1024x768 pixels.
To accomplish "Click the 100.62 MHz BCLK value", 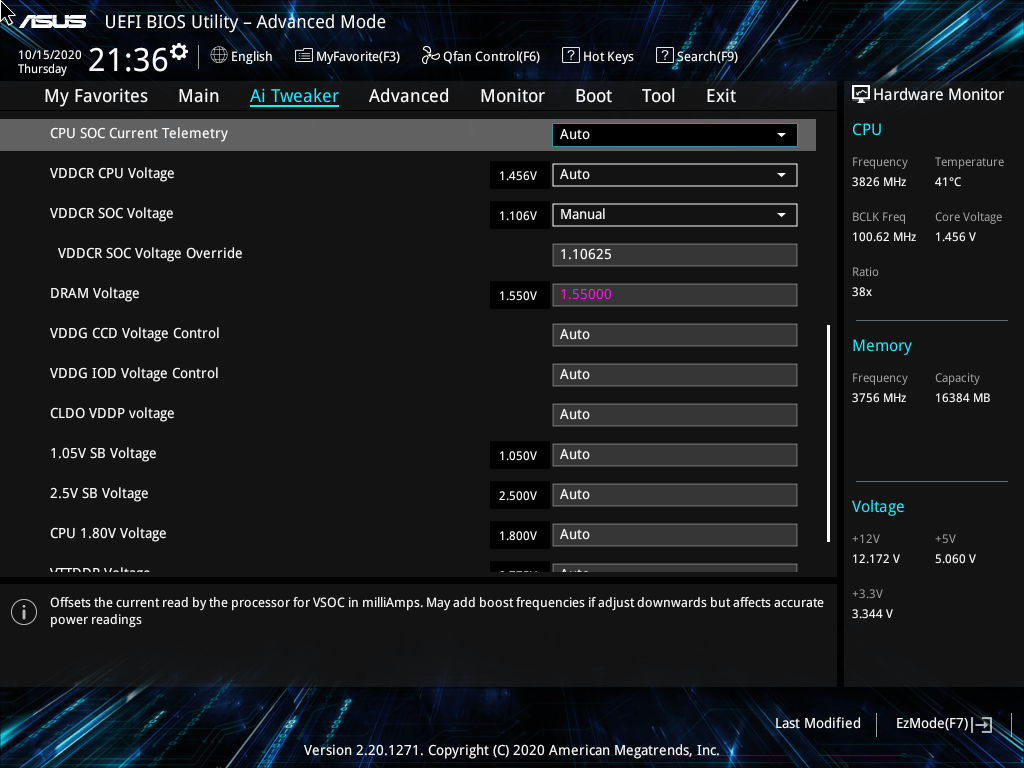I will [884, 237].
